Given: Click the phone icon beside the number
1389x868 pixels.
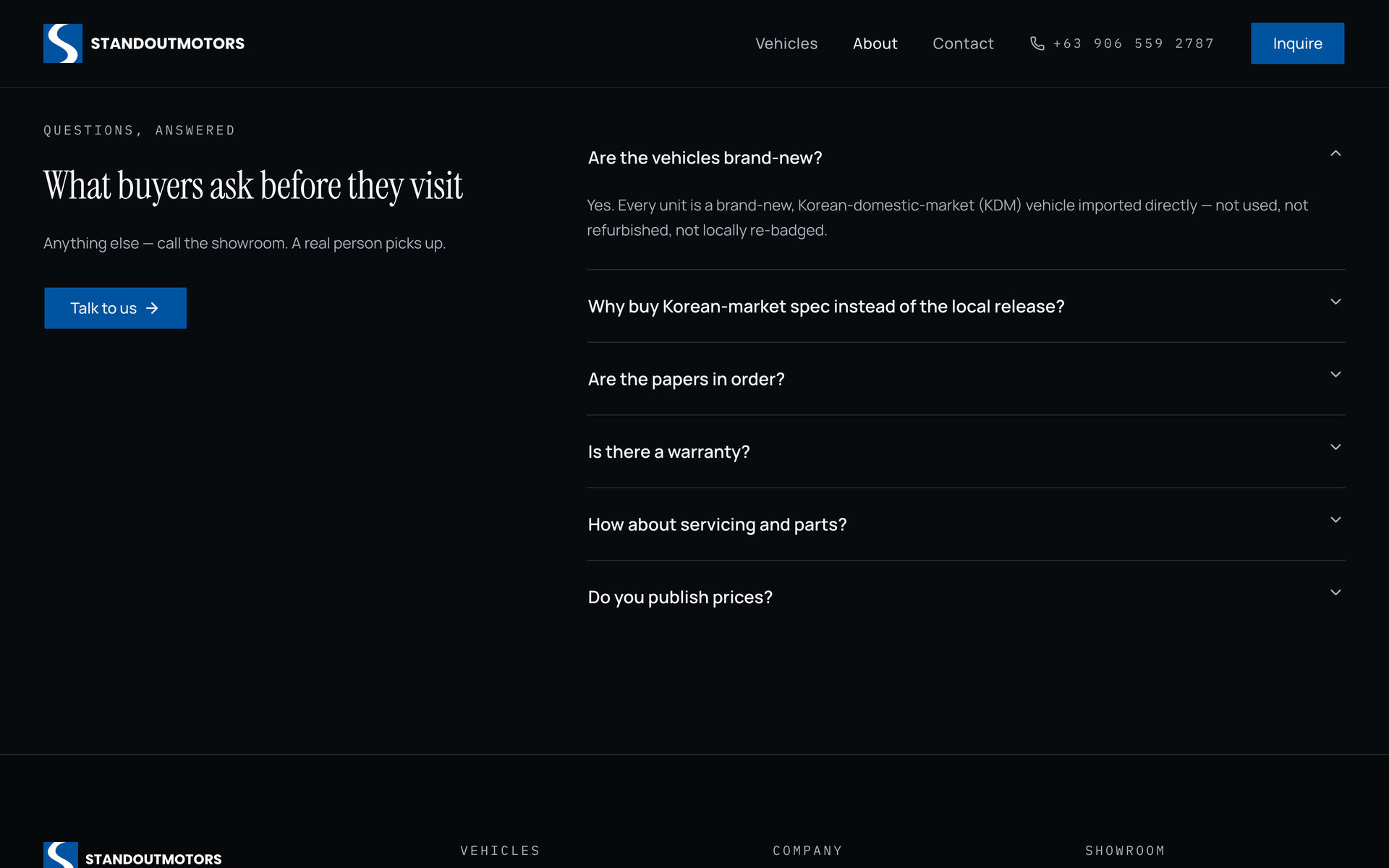Looking at the screenshot, I should (1037, 43).
